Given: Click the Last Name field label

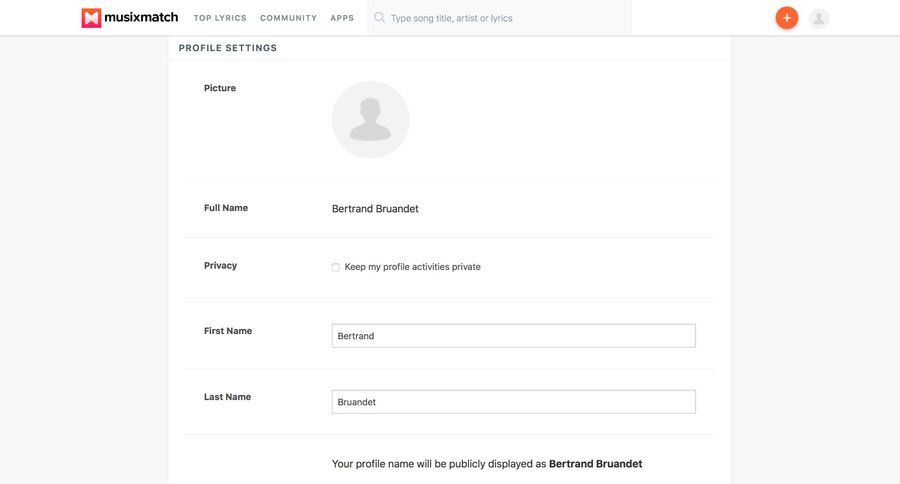Looking at the screenshot, I should 227,397.
